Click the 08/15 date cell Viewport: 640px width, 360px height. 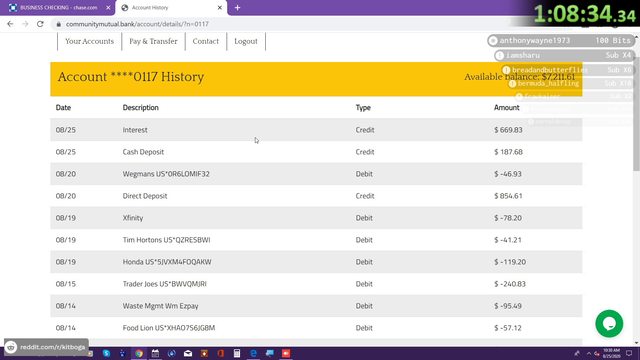tap(66, 284)
